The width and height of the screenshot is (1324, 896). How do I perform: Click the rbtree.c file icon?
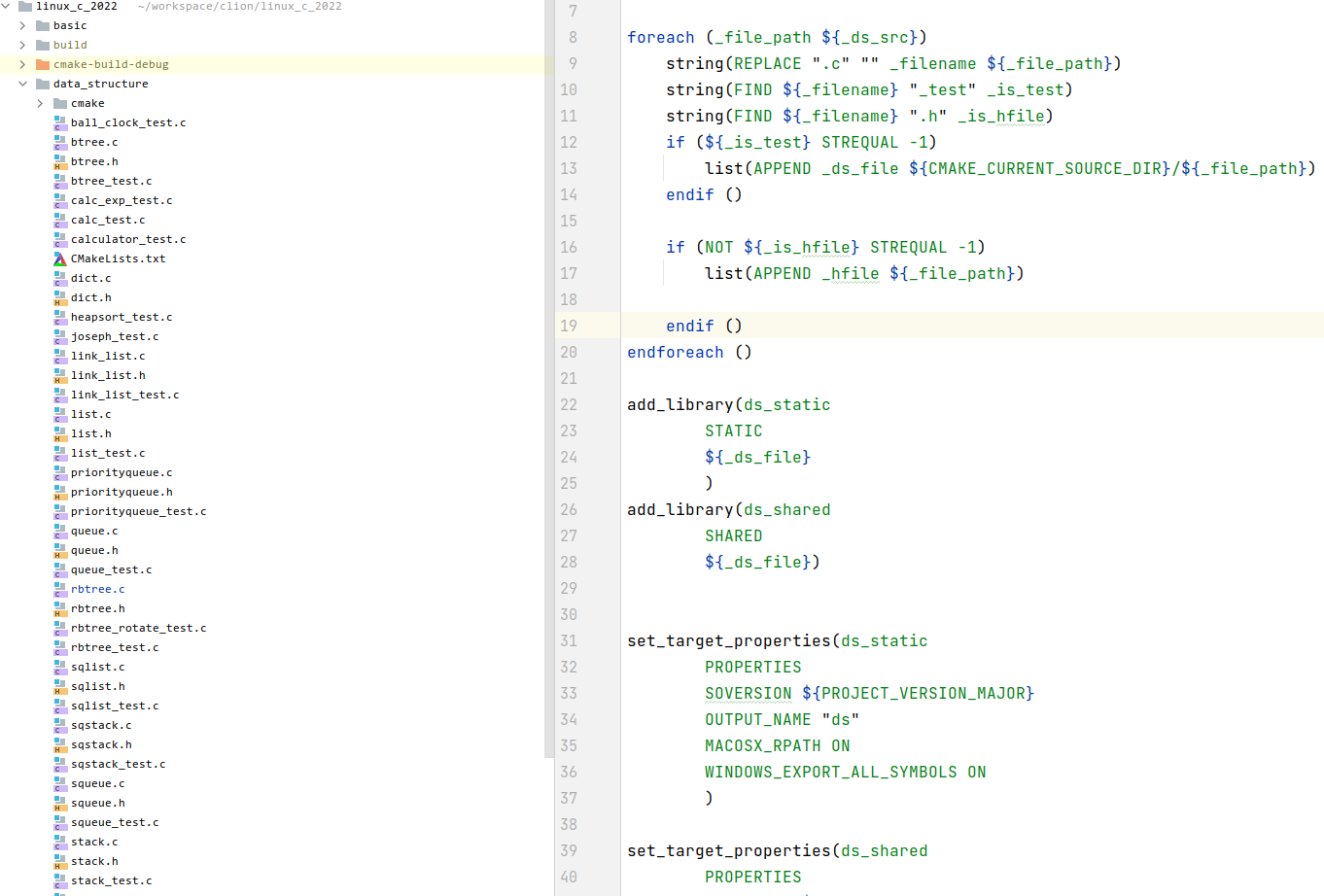click(x=59, y=589)
